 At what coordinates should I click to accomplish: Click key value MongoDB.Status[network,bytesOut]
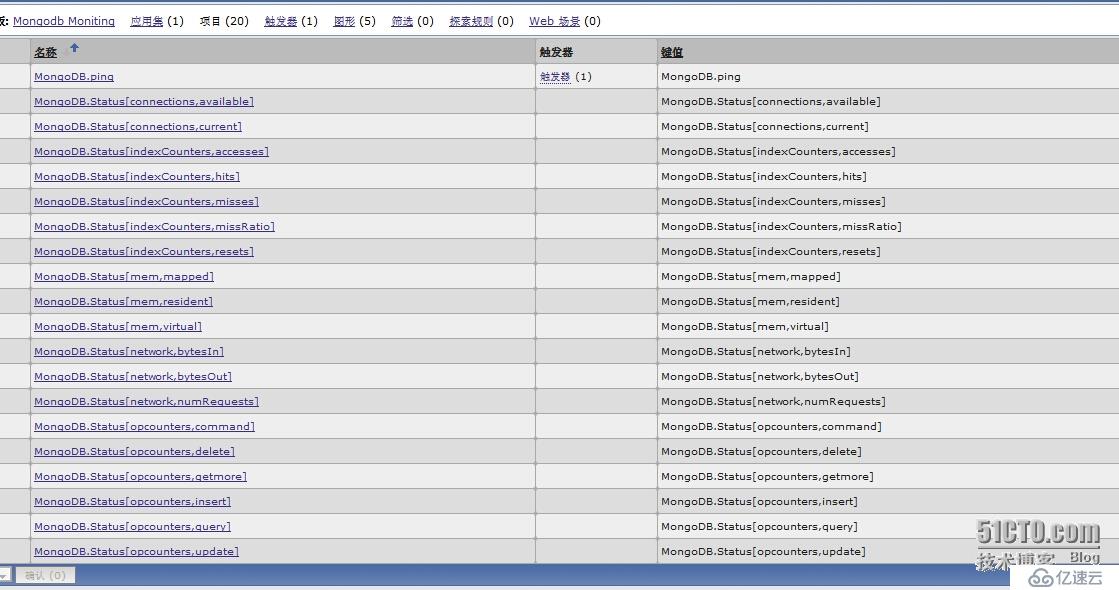point(760,376)
